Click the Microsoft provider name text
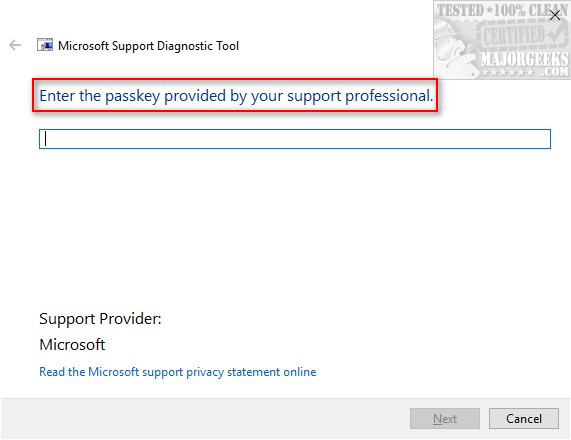 72,345
